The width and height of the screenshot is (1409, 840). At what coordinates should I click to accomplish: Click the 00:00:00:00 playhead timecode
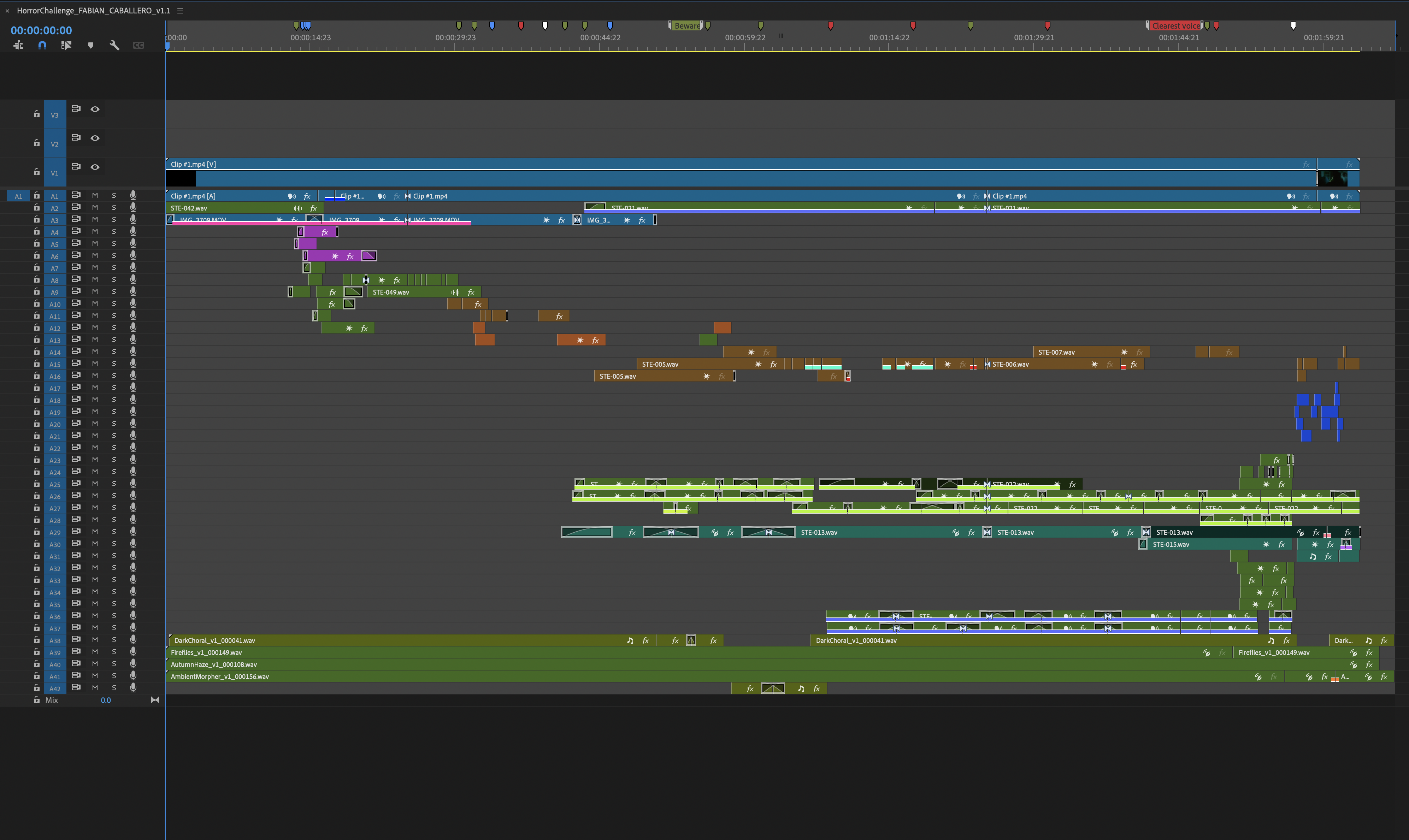(41, 31)
